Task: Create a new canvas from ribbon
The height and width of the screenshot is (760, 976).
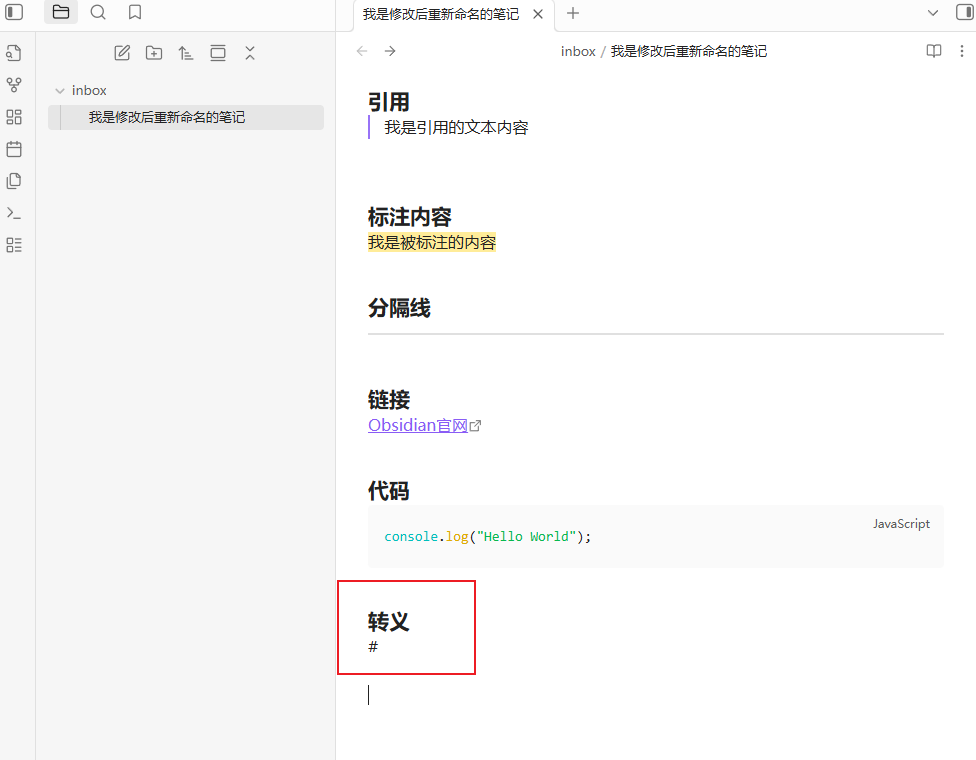Action: (14, 117)
